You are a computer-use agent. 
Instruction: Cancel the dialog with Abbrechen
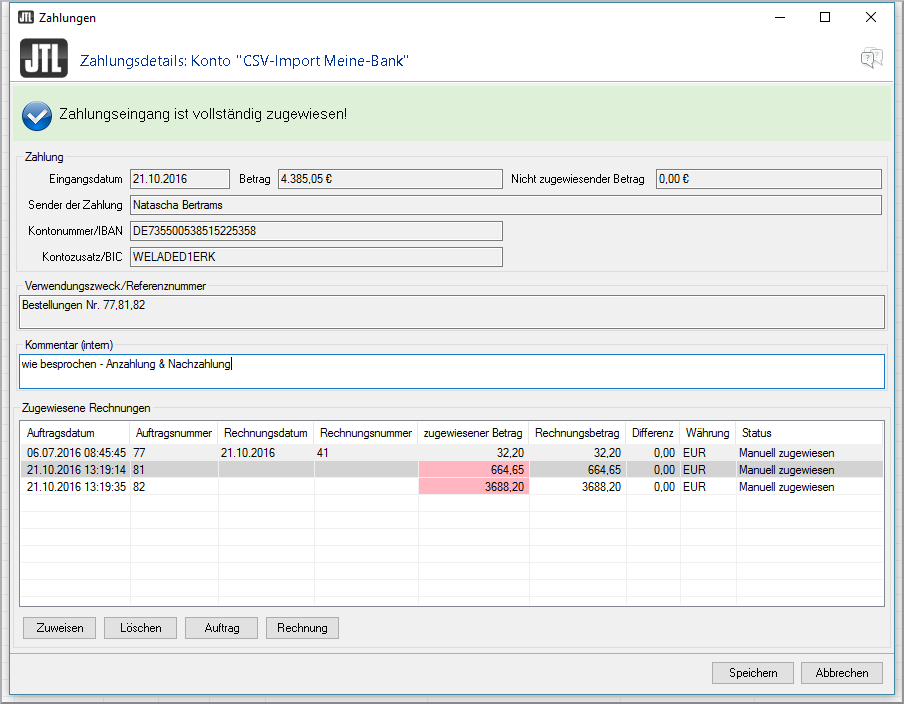841,673
